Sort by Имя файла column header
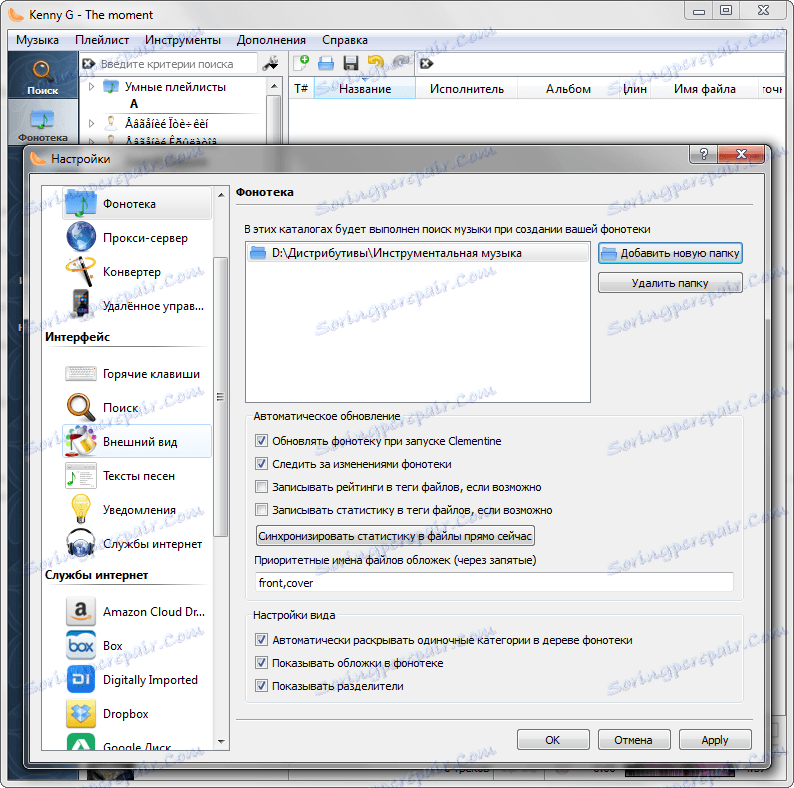This screenshot has height=788, width=794. (704, 89)
